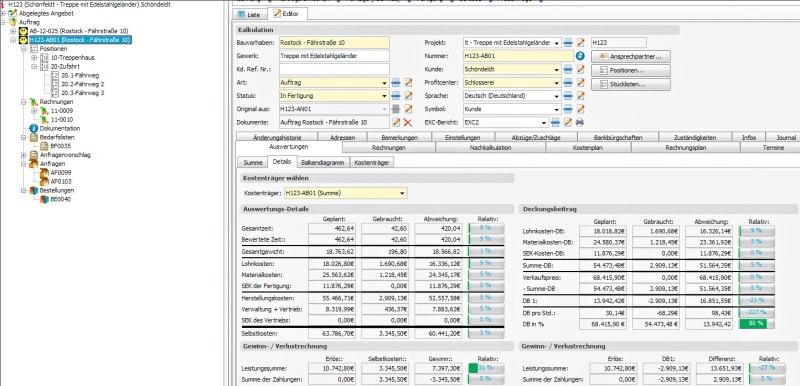
Task: Click the empty Kd. Ref. Nr. field
Action: tap(334, 69)
